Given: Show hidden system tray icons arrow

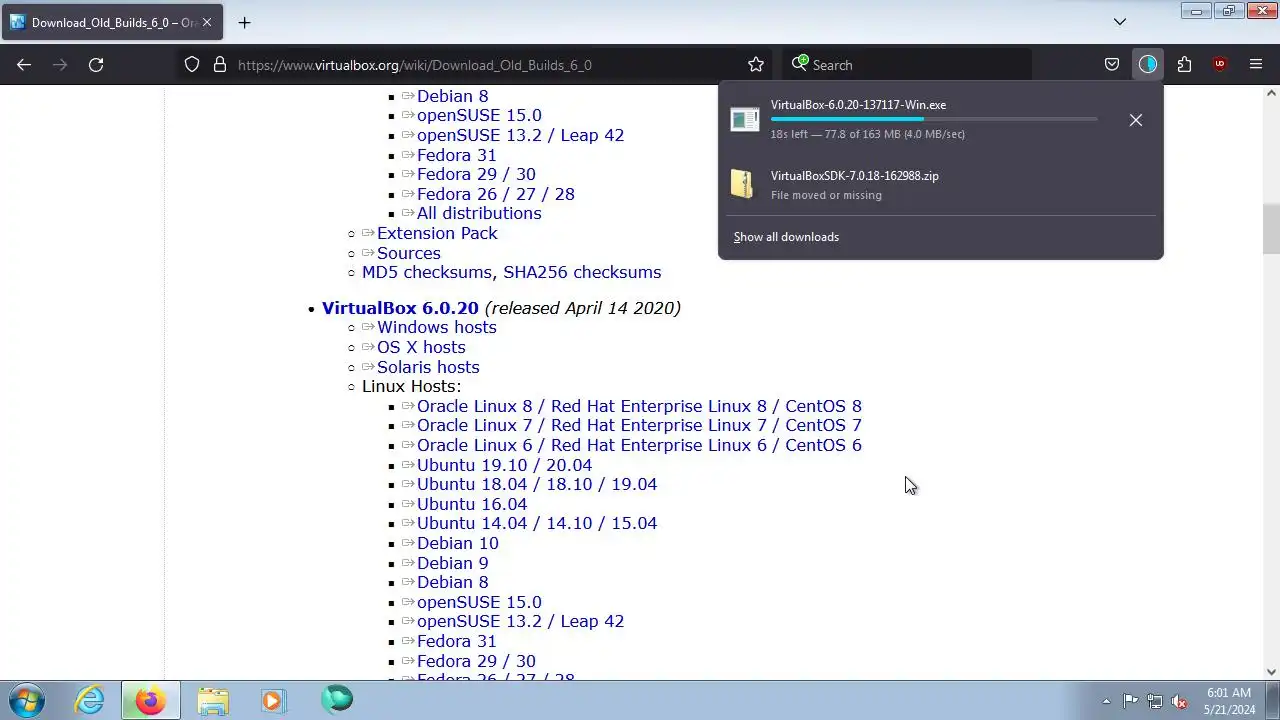Looking at the screenshot, I should [x=1106, y=701].
